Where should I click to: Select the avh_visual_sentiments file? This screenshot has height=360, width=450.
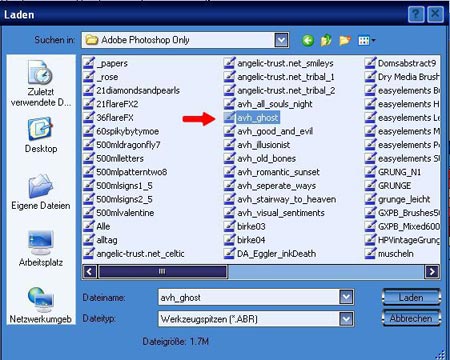(274, 213)
